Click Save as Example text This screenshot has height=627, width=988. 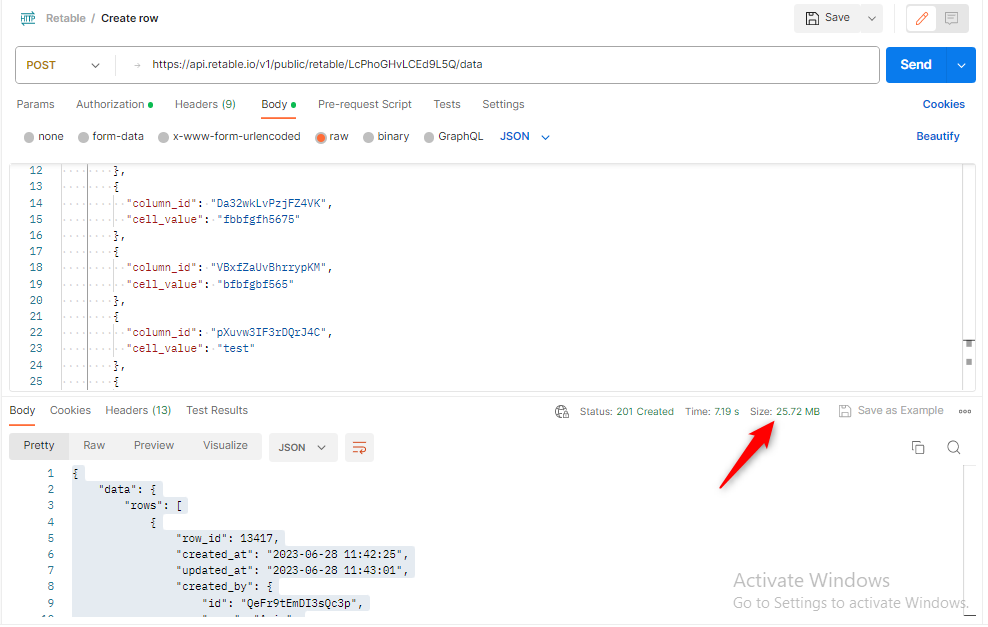click(x=900, y=411)
